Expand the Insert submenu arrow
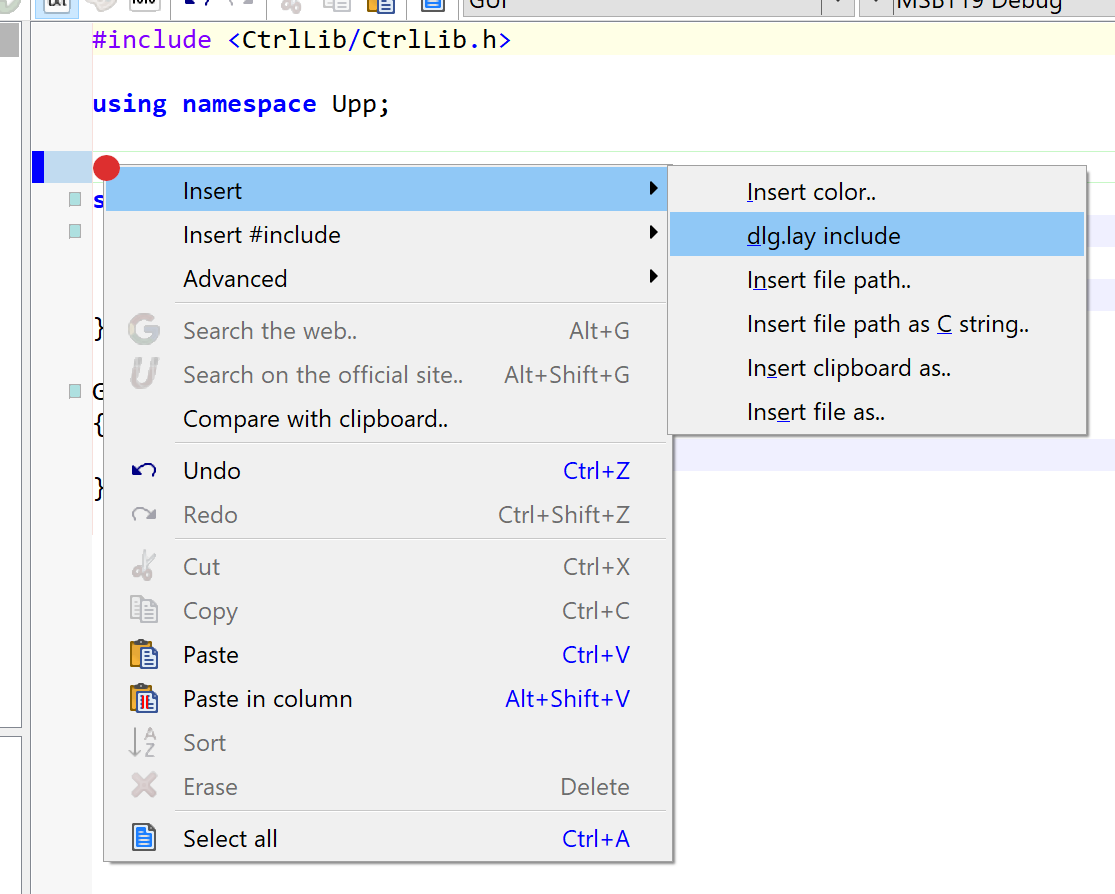Image resolution: width=1115 pixels, height=894 pixels. tap(653, 189)
